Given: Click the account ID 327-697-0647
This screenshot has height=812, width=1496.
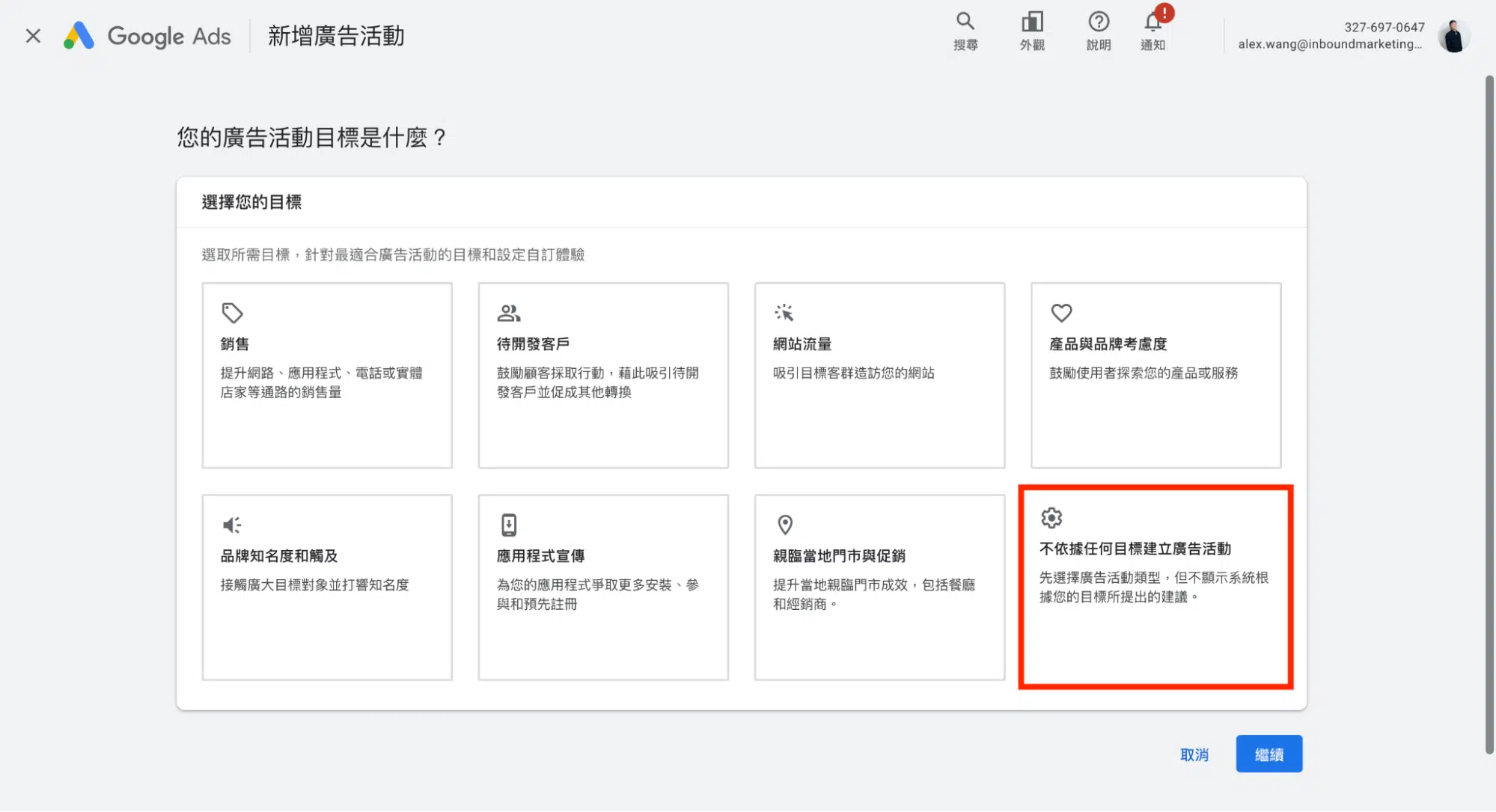Looking at the screenshot, I should [x=1384, y=27].
